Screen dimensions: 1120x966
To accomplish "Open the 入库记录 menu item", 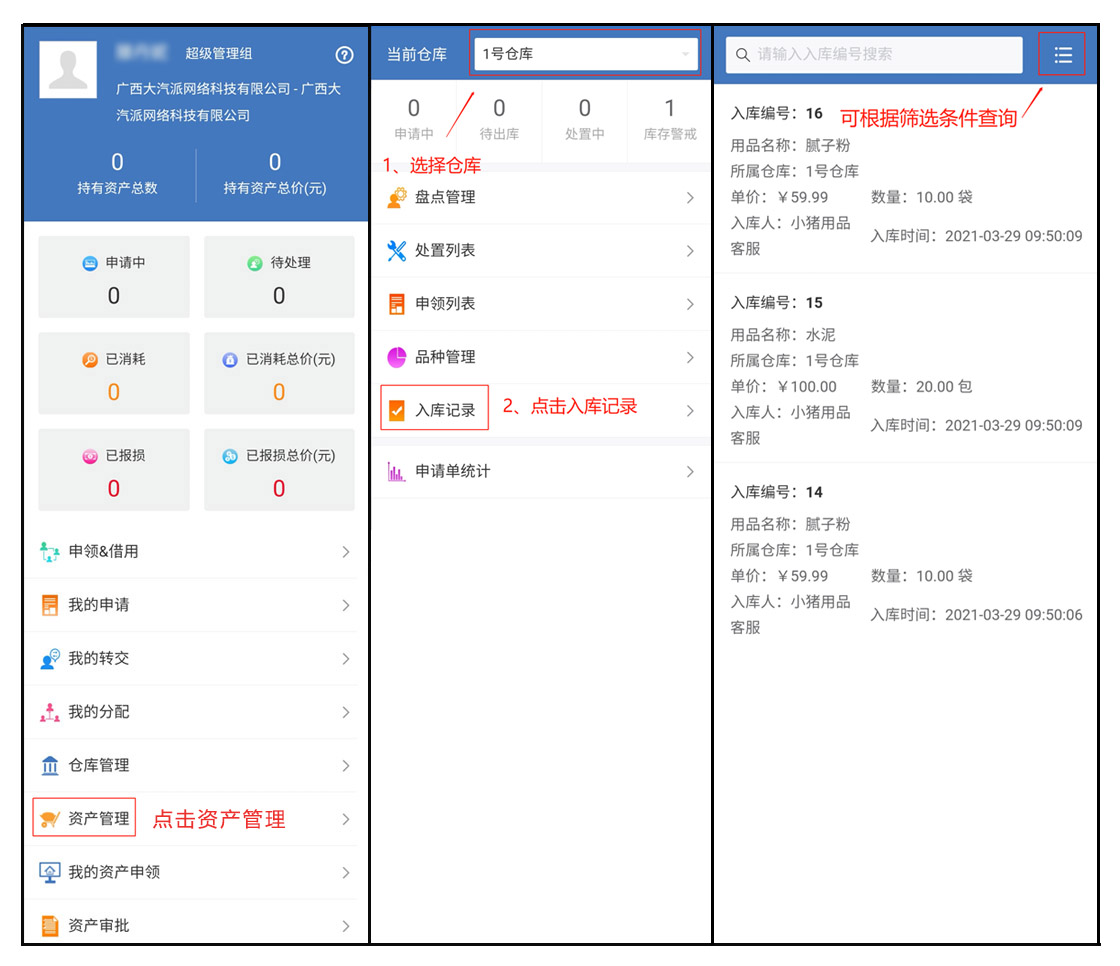I will tap(541, 410).
